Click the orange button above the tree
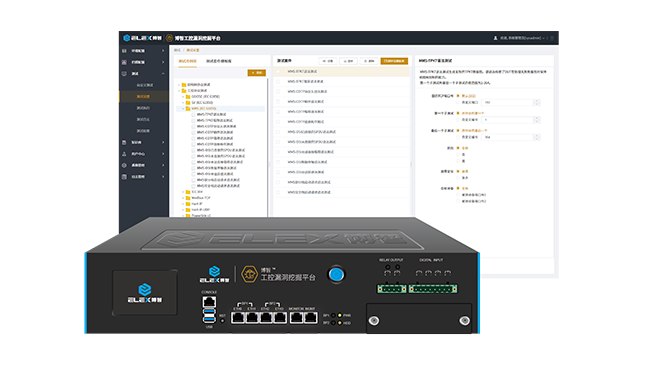Viewport: 658px width, 368px height. coord(256,73)
